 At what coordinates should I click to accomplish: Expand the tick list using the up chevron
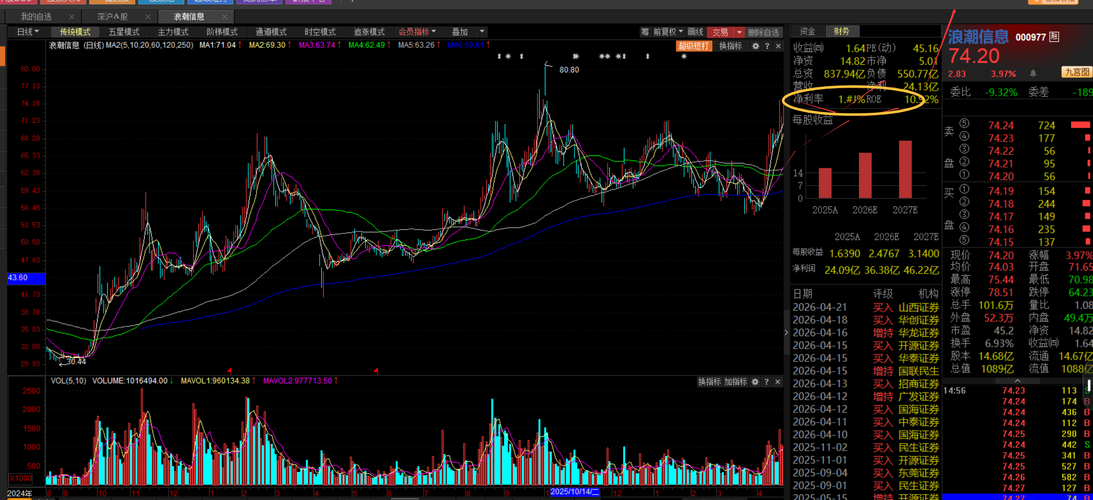[x=1018, y=381]
